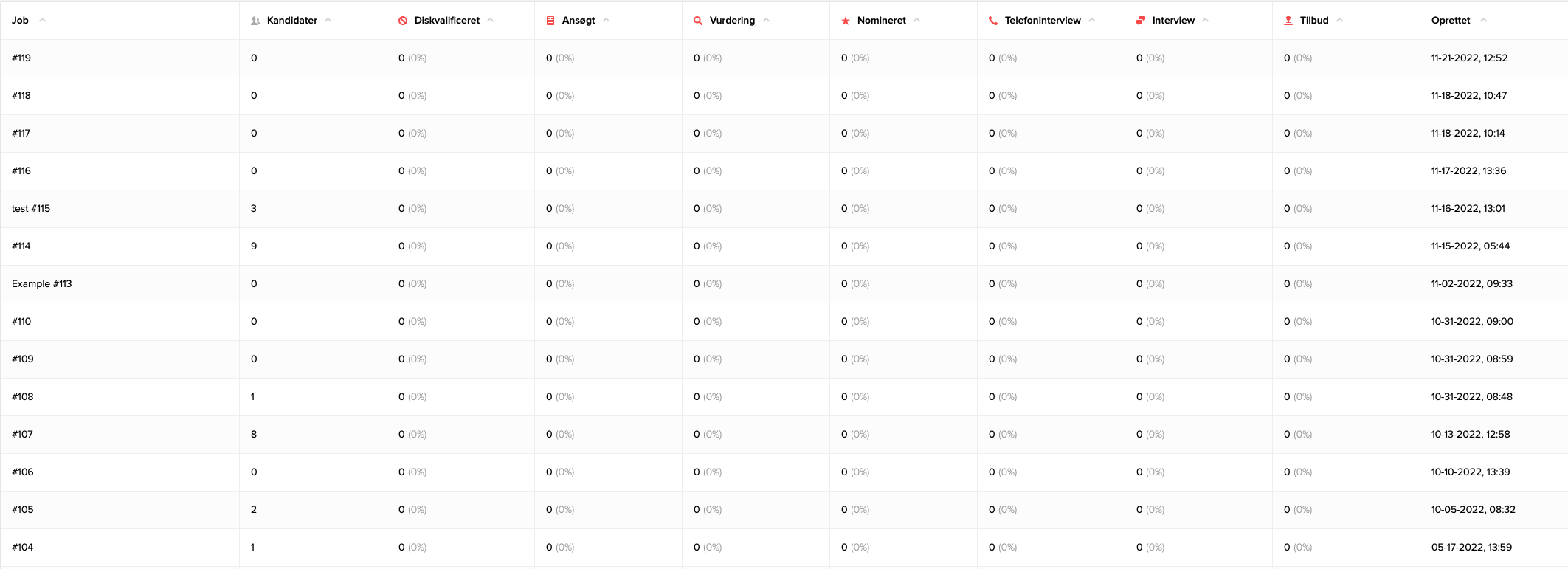Viewport: 1568px width, 569px height.
Task: Click the Vurdering magnifier icon
Action: (x=698, y=21)
